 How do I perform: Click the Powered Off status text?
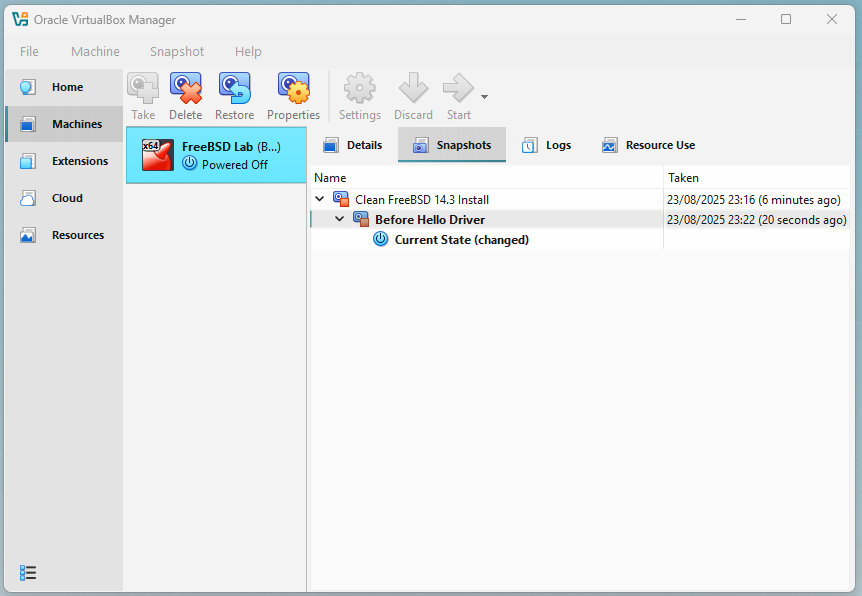235,164
